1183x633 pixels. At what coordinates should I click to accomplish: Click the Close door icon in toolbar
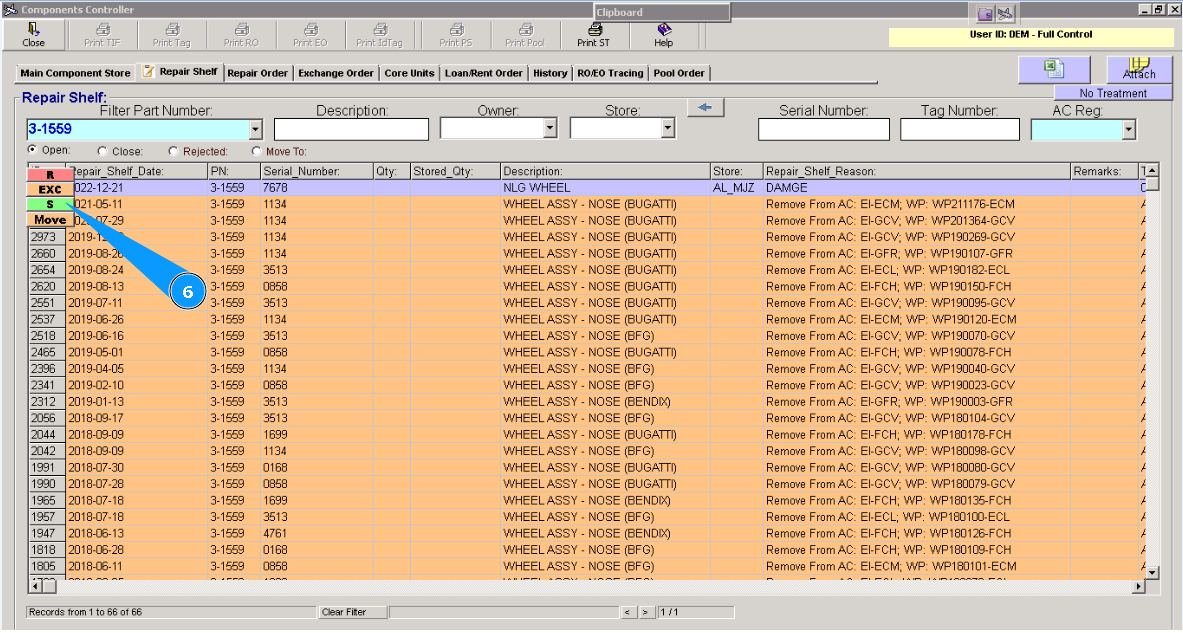(x=33, y=29)
